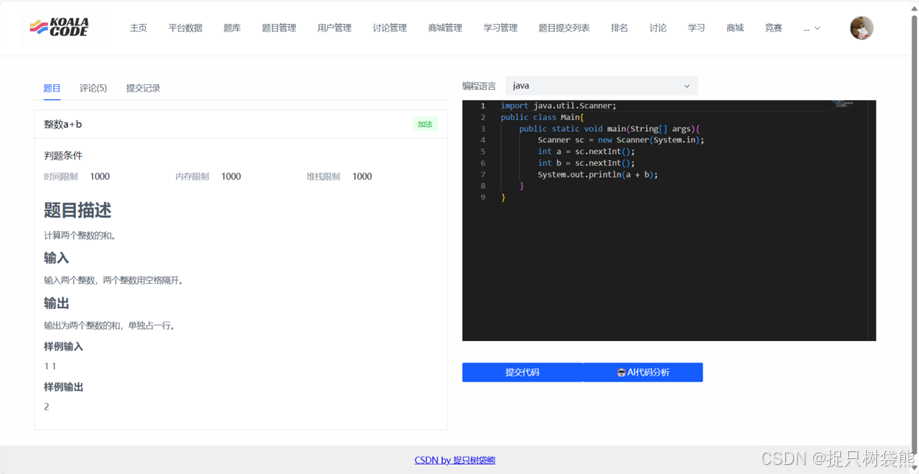Click the 样例输入 heading
The height and width of the screenshot is (474, 919).
tap(63, 347)
